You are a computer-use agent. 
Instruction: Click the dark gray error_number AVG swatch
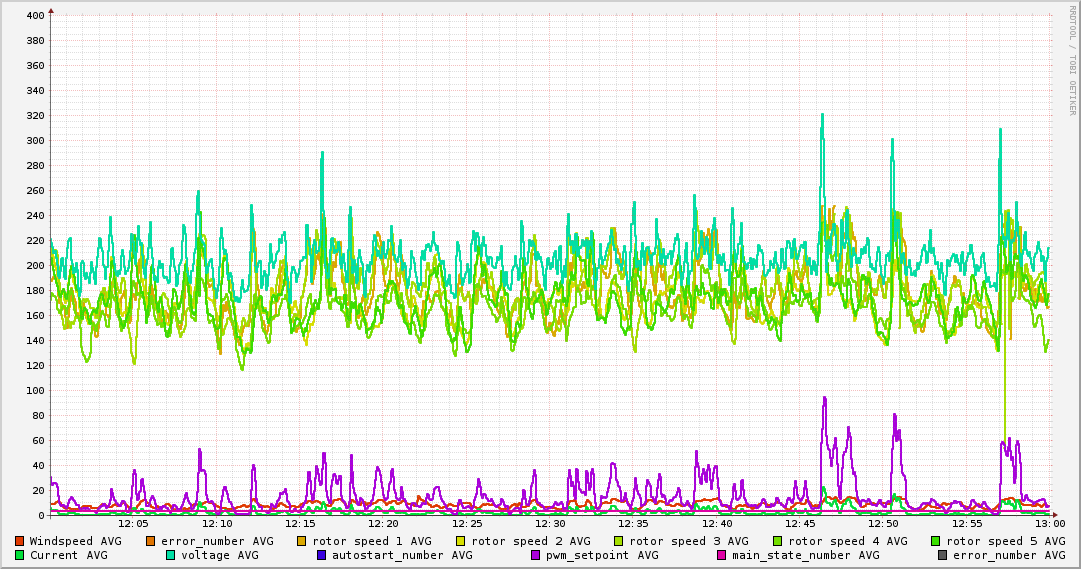coord(942,555)
